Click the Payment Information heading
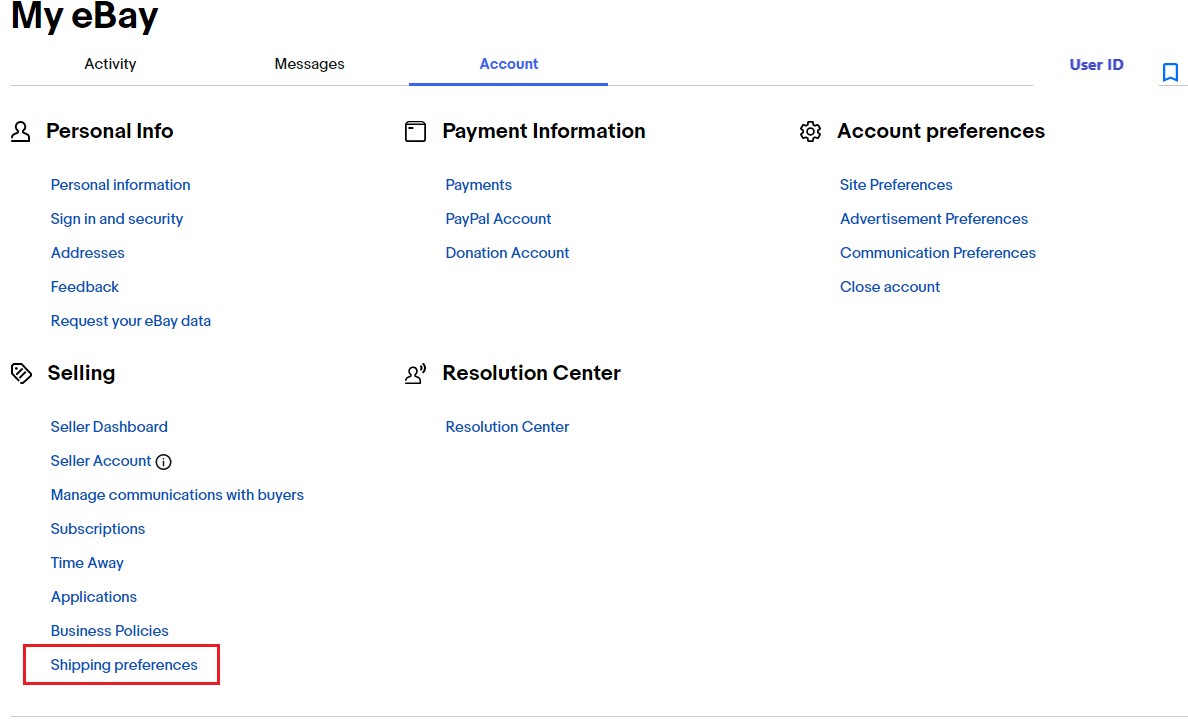This screenshot has height=722, width=1188. (x=544, y=131)
